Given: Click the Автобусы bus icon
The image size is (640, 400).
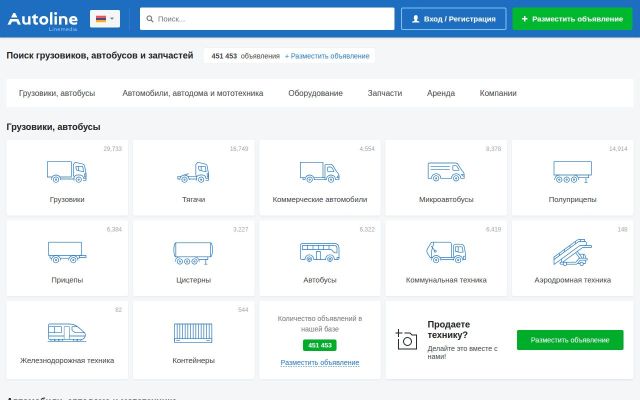Looking at the screenshot, I should tap(320, 252).
